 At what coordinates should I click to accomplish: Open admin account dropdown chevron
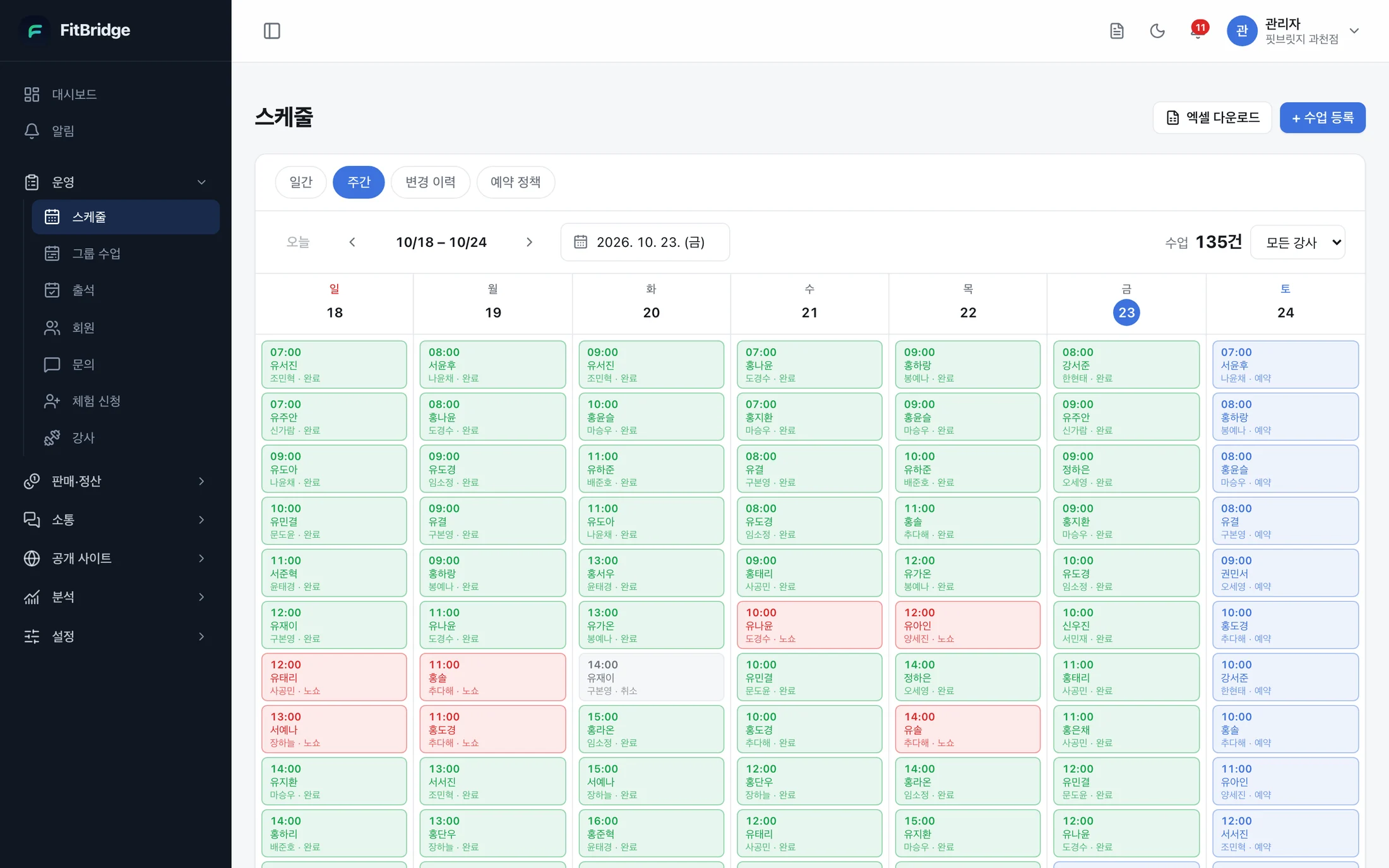[1354, 30]
